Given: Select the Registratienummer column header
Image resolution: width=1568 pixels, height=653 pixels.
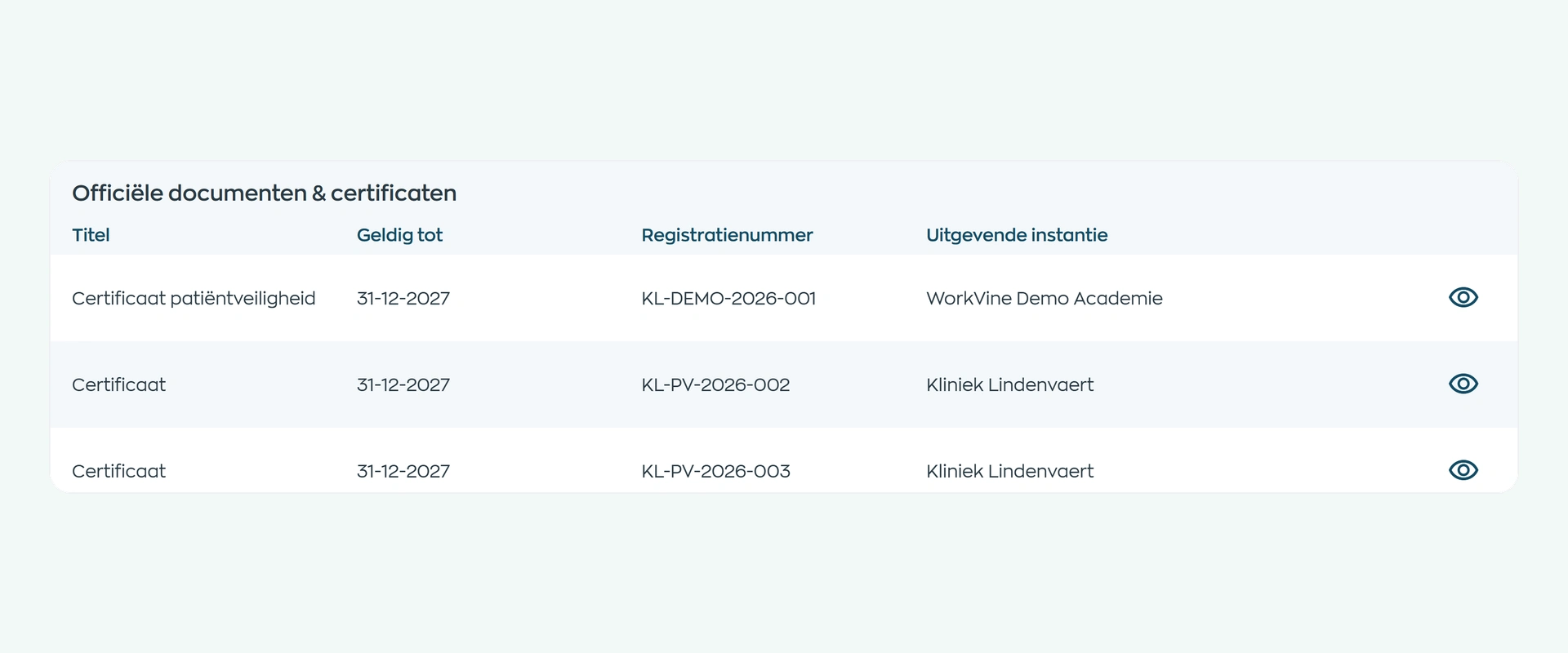Looking at the screenshot, I should (x=727, y=235).
